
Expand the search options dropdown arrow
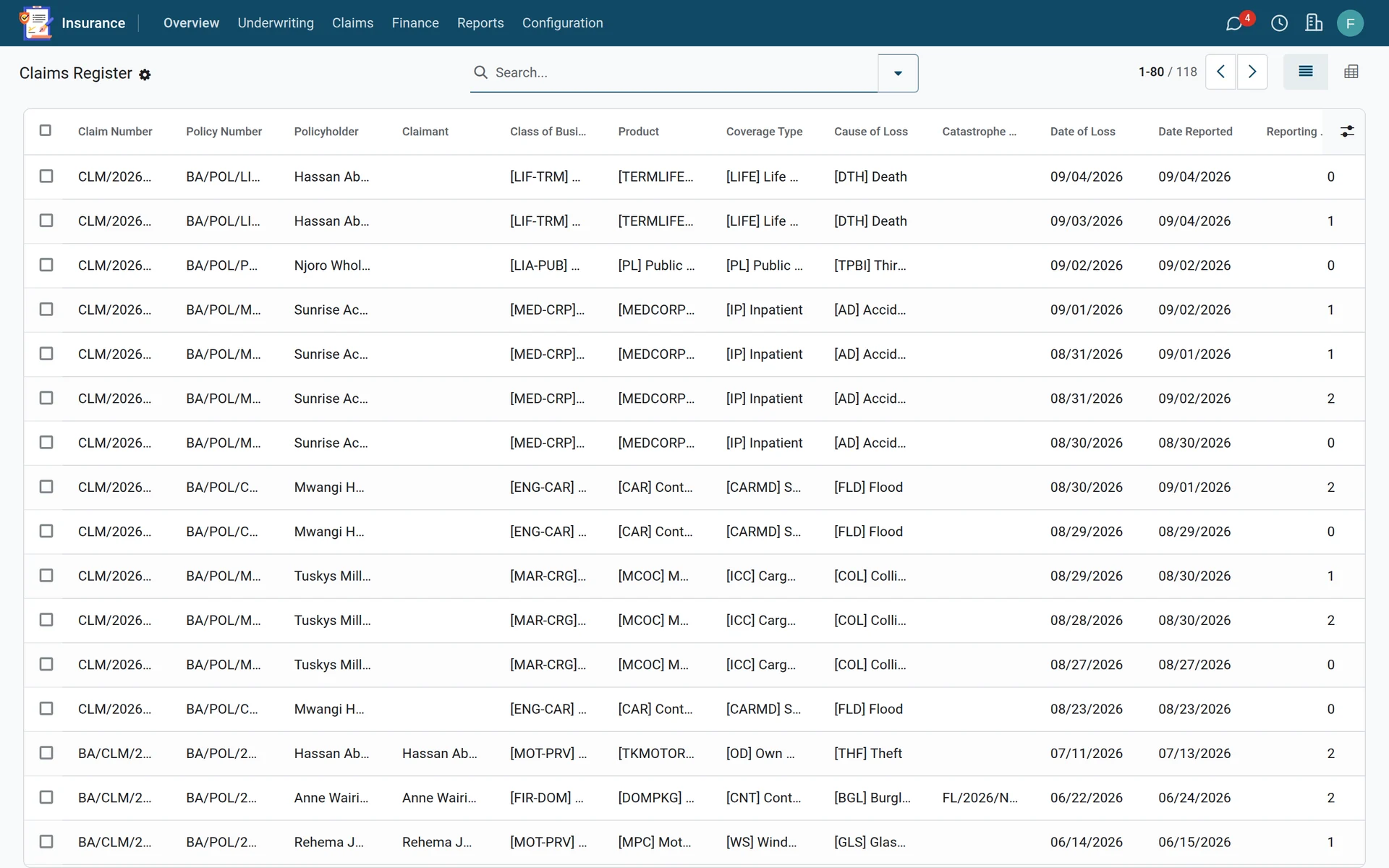(898, 73)
